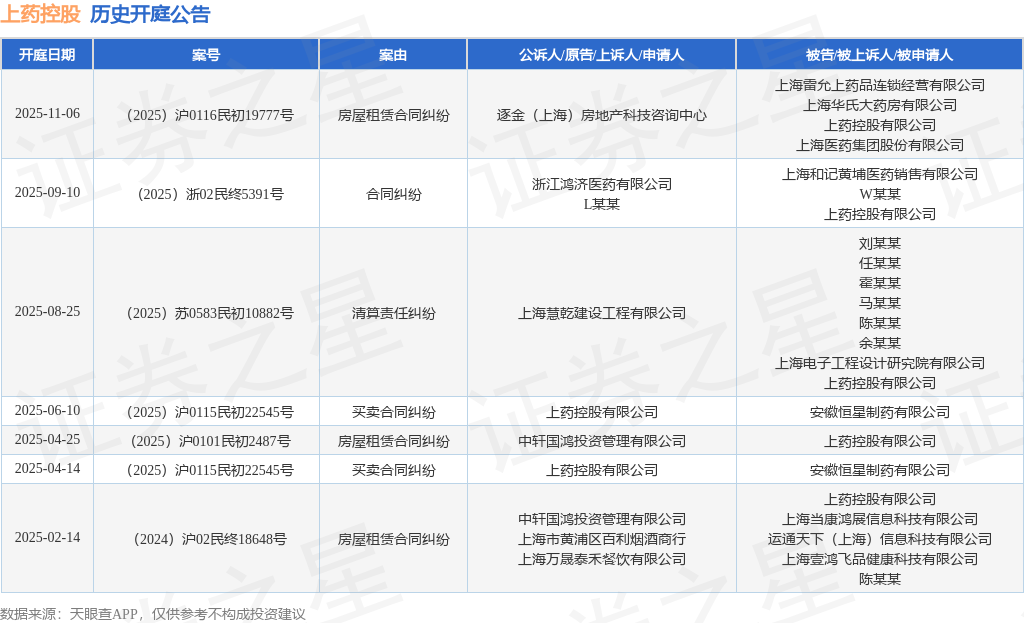Click defendant 刘某某

pyautogui.click(x=880, y=244)
